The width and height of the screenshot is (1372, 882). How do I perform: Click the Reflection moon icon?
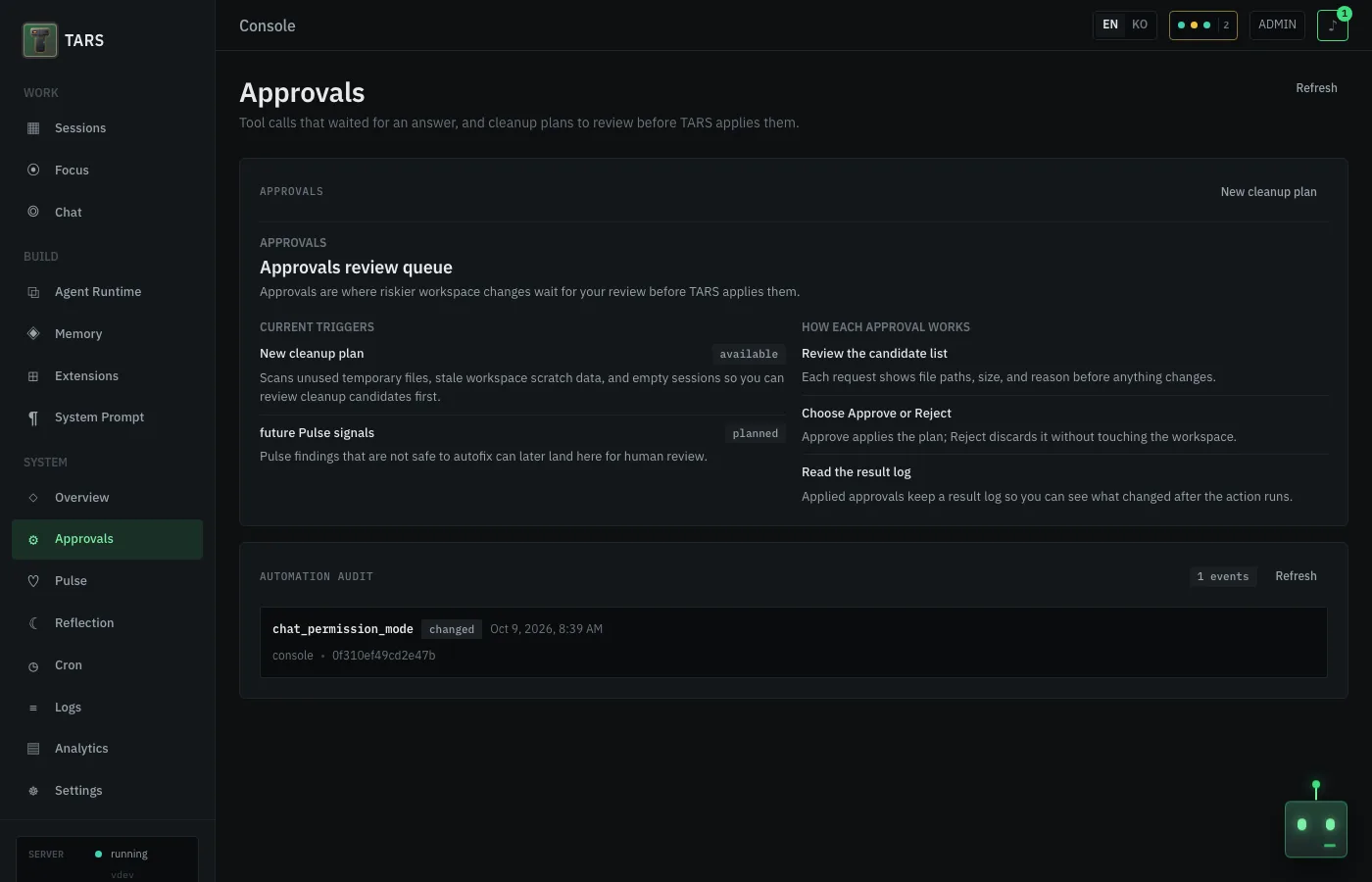click(x=33, y=623)
